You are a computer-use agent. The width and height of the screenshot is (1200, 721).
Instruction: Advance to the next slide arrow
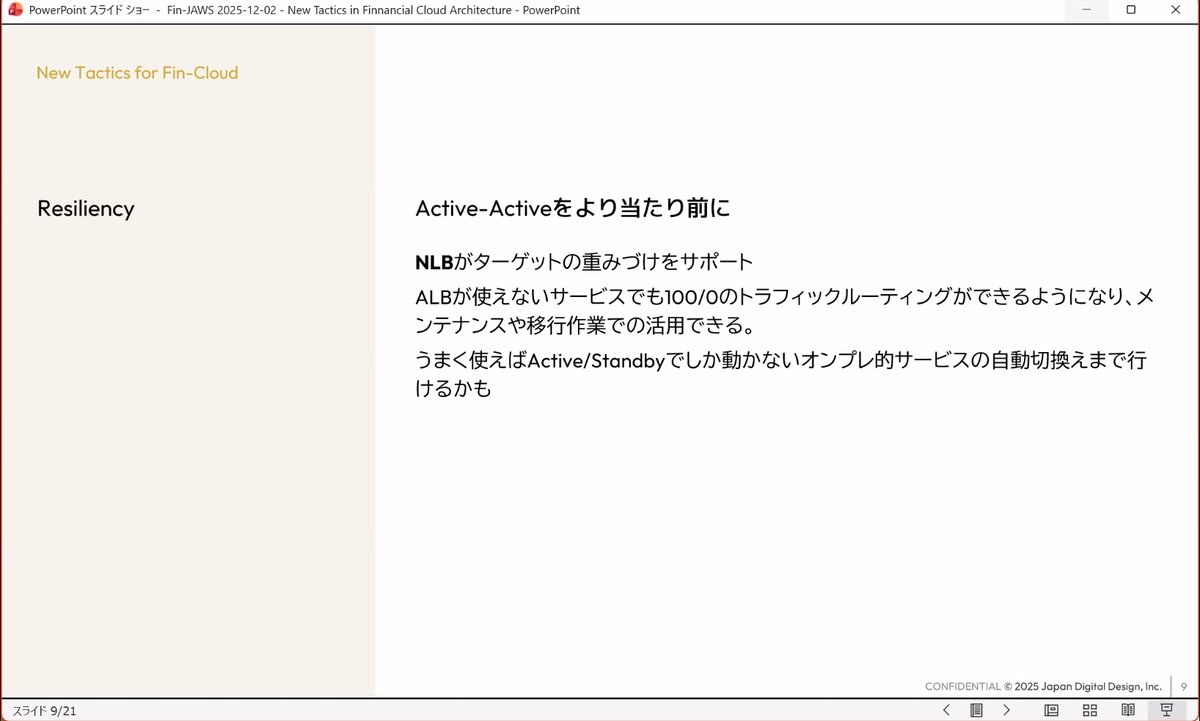[1006, 710]
